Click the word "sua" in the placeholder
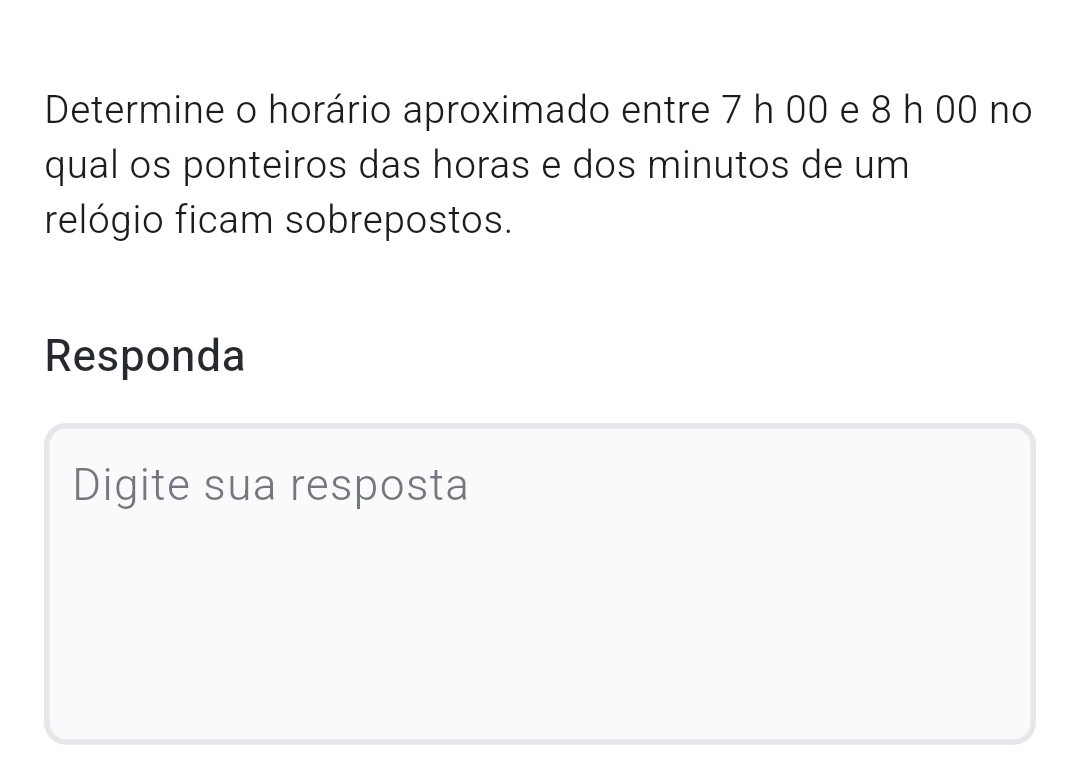 (240, 486)
